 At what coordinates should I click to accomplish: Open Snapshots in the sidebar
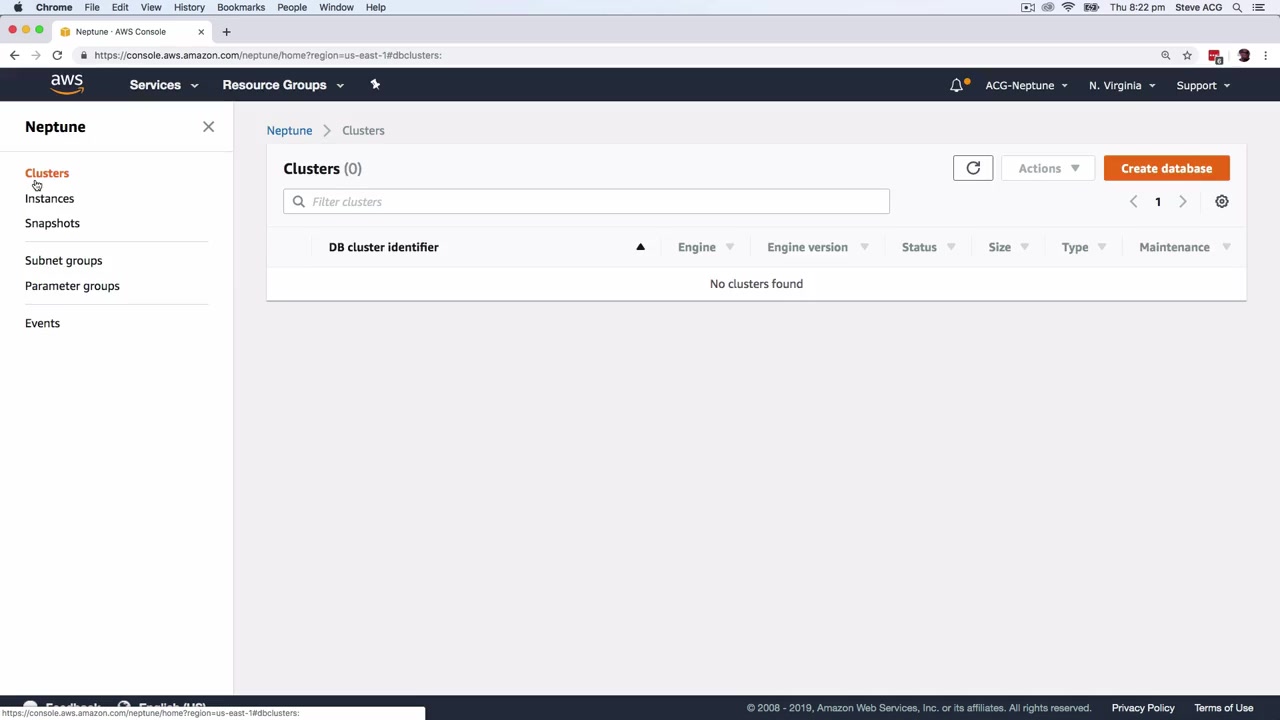[x=52, y=223]
